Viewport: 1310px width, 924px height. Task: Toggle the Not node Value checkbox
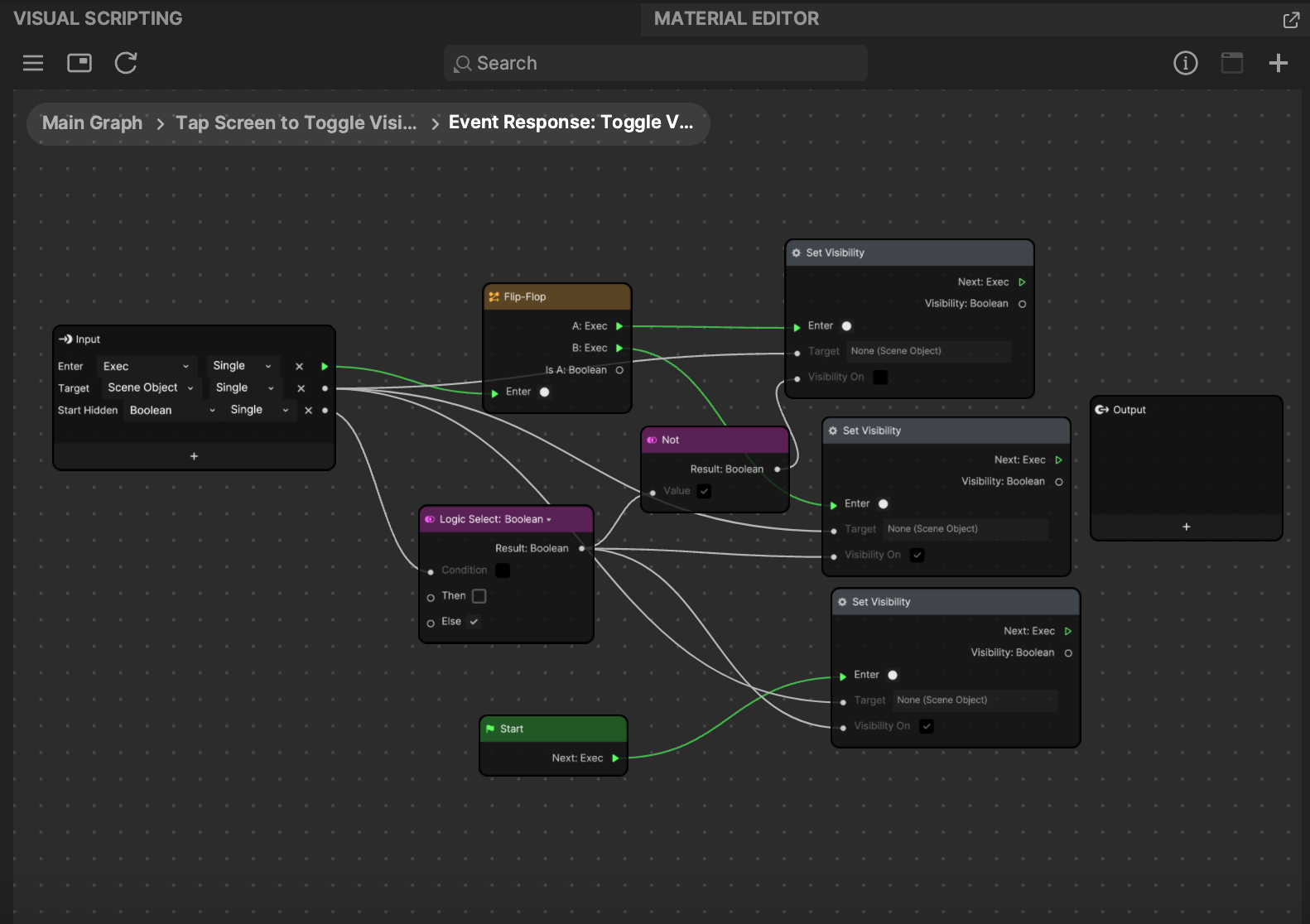point(704,491)
